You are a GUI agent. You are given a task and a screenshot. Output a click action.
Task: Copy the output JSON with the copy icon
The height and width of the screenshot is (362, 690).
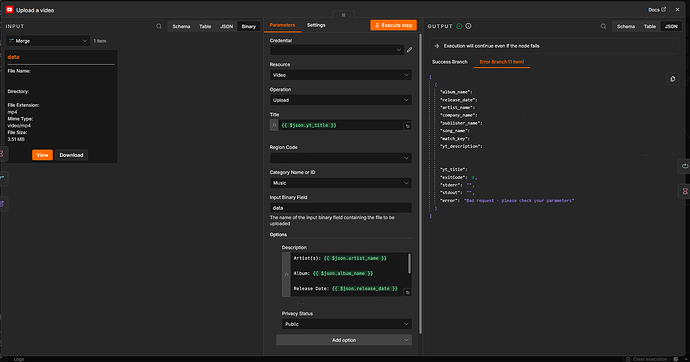(672, 79)
